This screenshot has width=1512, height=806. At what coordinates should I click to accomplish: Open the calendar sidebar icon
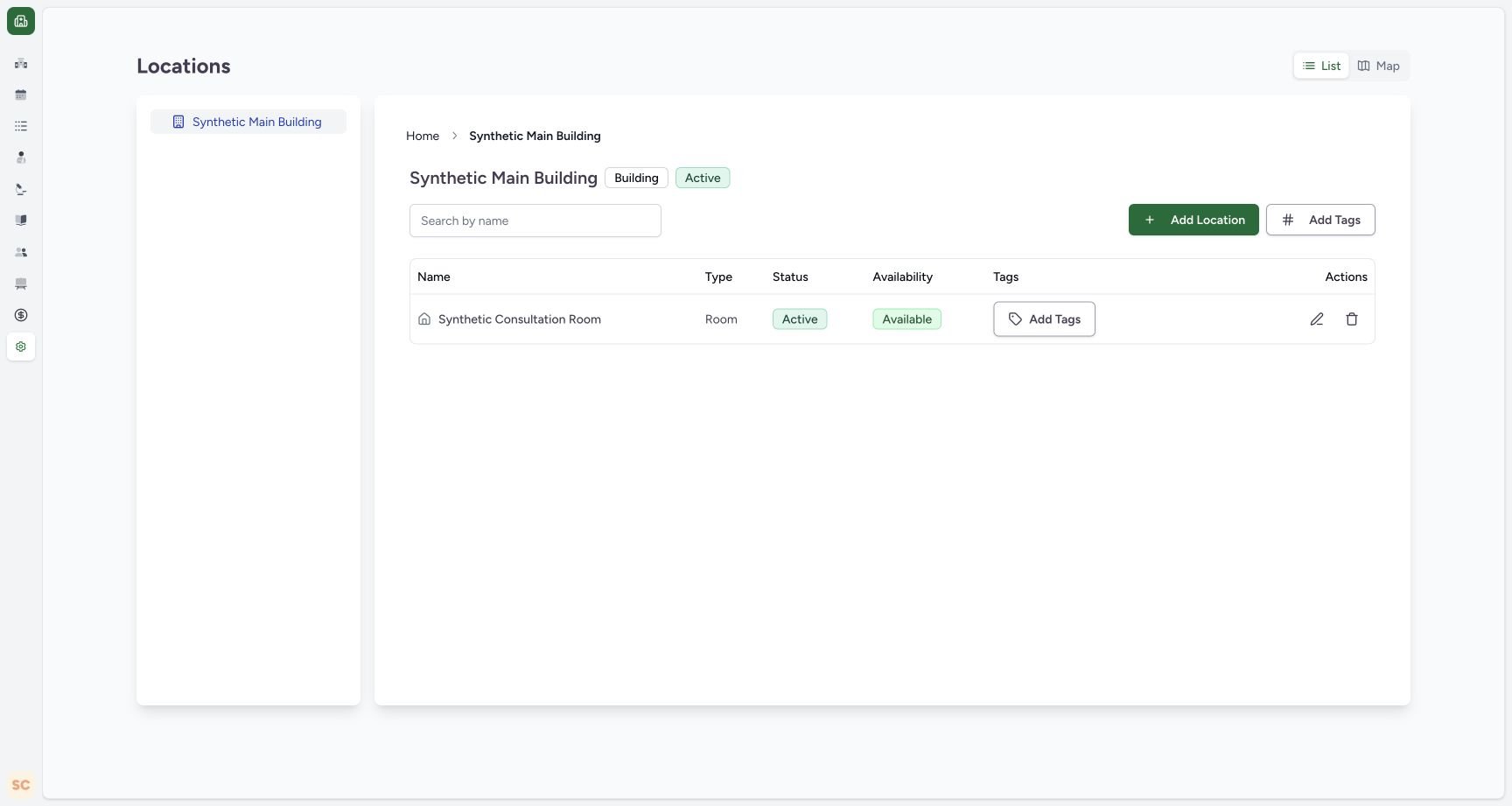[21, 95]
